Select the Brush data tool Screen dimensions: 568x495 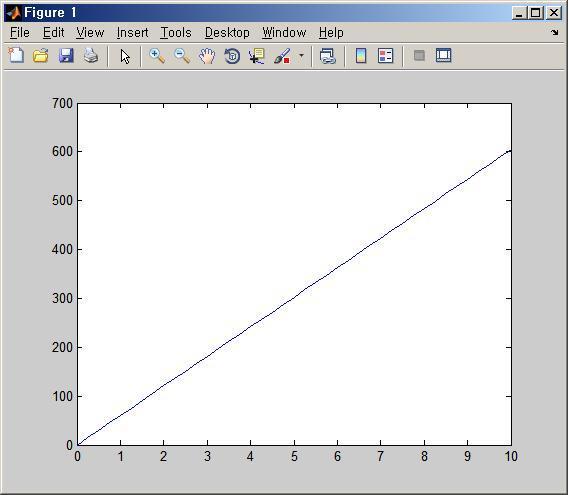282,56
